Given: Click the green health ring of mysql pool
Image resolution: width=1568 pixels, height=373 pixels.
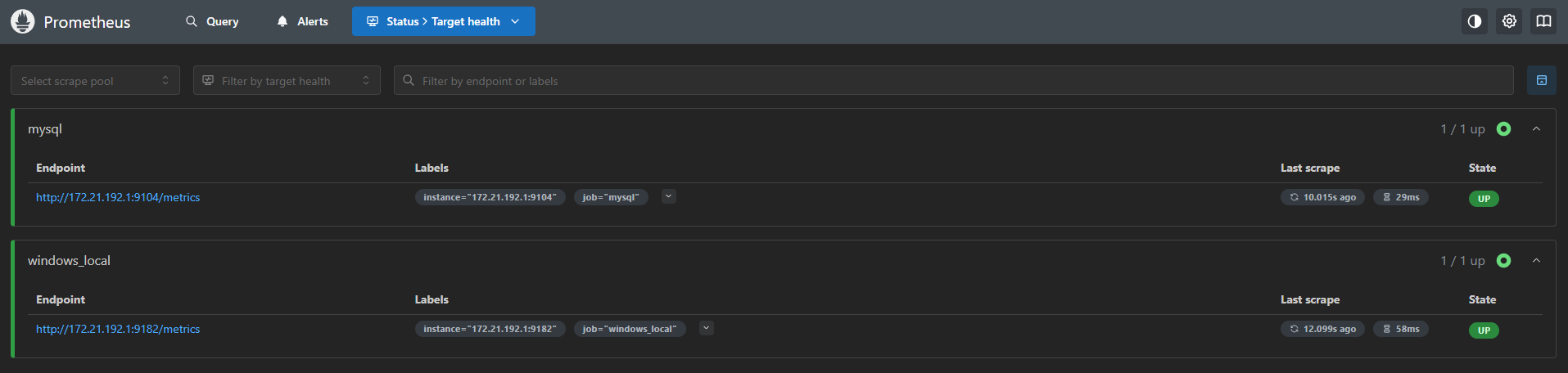Looking at the screenshot, I should [x=1503, y=129].
